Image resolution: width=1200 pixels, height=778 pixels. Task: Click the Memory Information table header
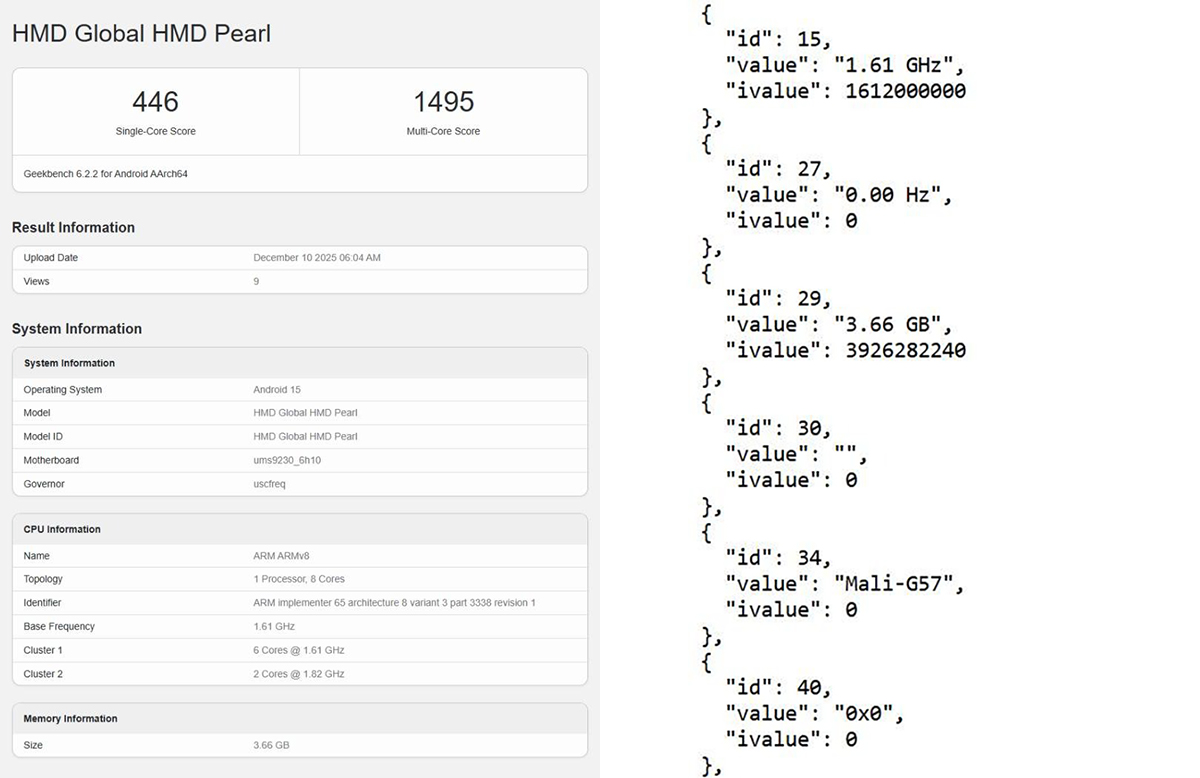tap(70, 719)
